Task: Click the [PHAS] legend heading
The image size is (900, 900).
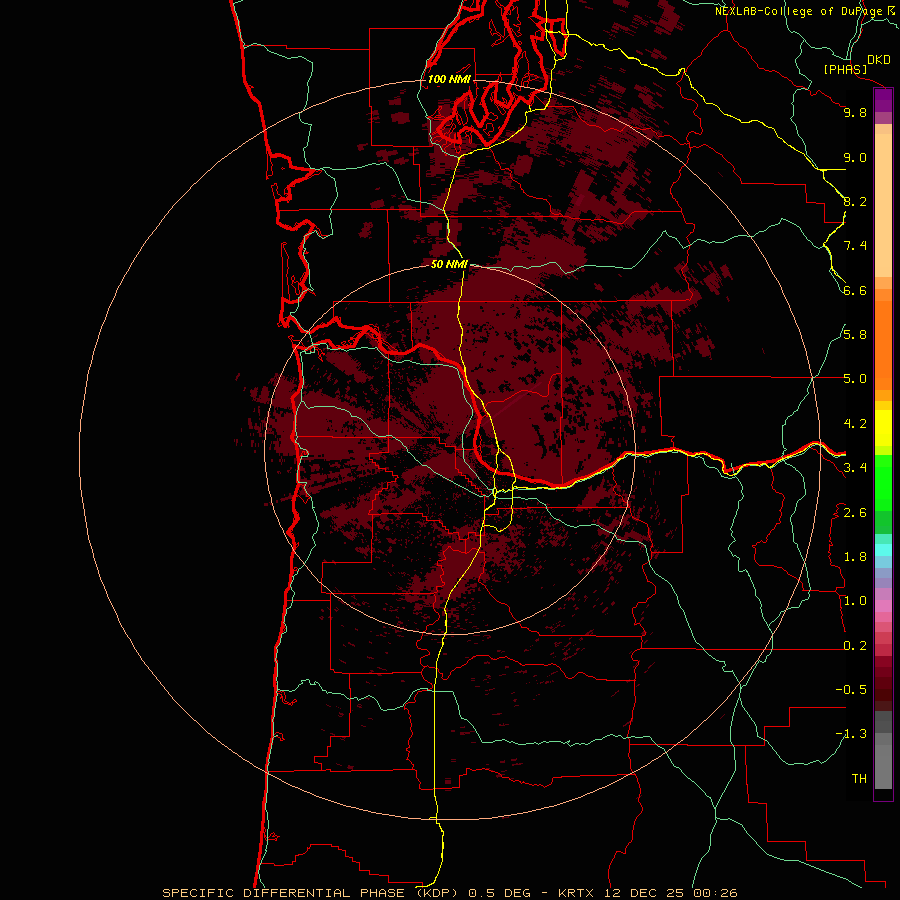Action: pos(845,69)
